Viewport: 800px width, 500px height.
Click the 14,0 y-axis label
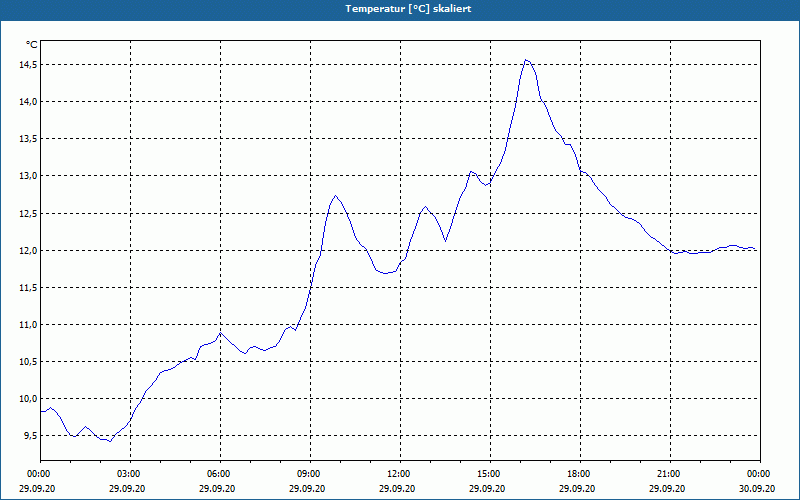[x=28, y=102]
